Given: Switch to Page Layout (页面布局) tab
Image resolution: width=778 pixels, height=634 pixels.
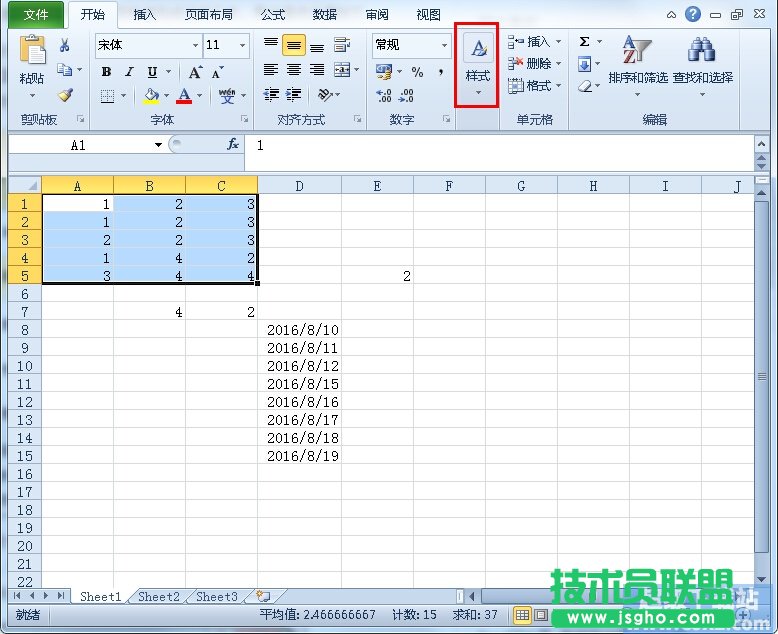Looking at the screenshot, I should pyautogui.click(x=209, y=15).
